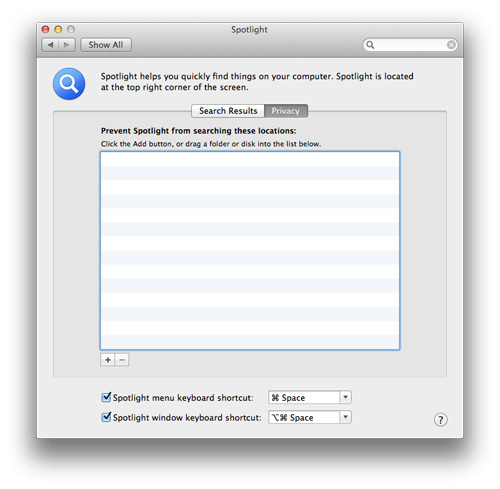This screenshot has width=500, height=489.
Task: Click inside the excluded locations list
Action: tap(250, 250)
